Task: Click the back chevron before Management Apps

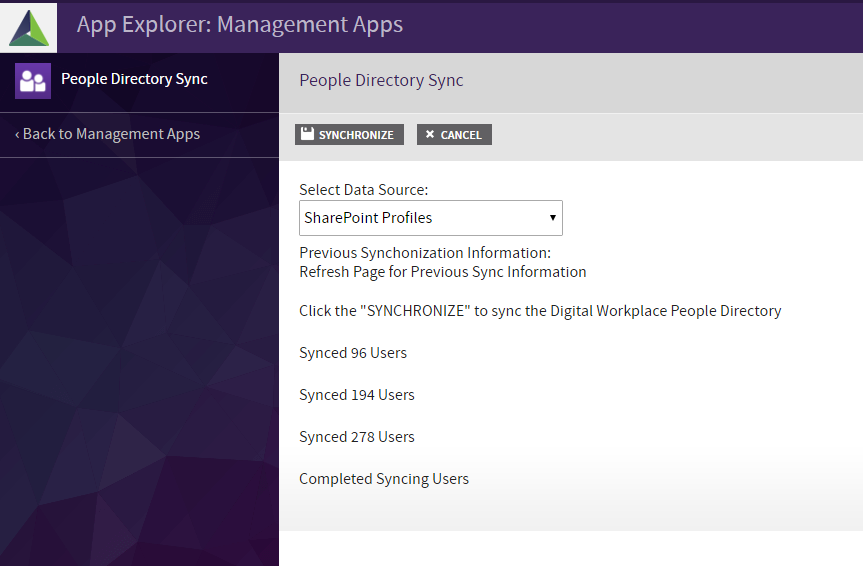Action: click(17, 134)
